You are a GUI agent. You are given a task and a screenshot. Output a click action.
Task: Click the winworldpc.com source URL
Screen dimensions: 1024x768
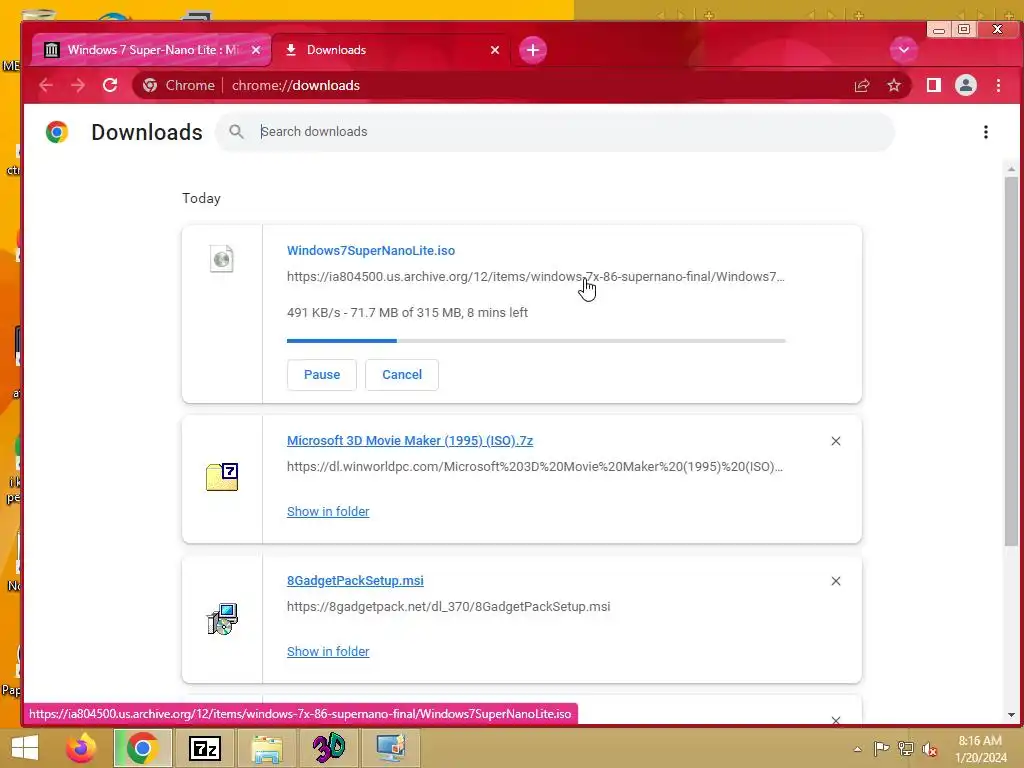pos(535,467)
